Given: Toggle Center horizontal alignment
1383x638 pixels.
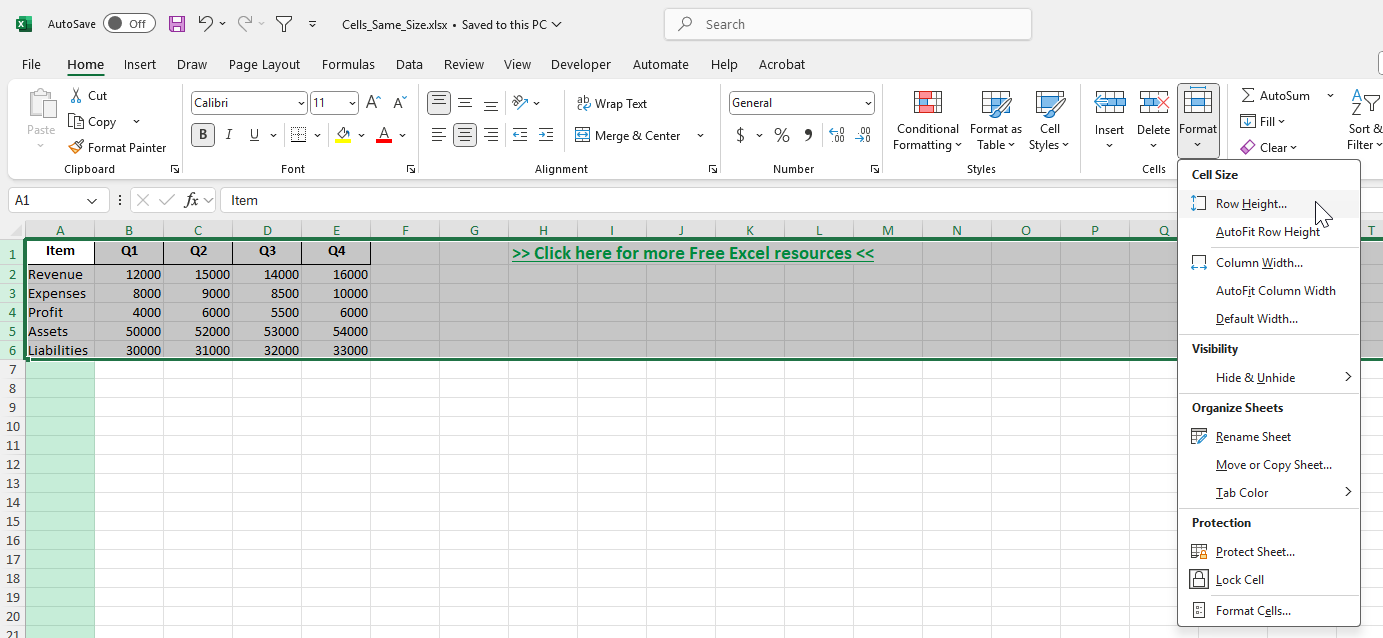Looking at the screenshot, I should tap(465, 135).
